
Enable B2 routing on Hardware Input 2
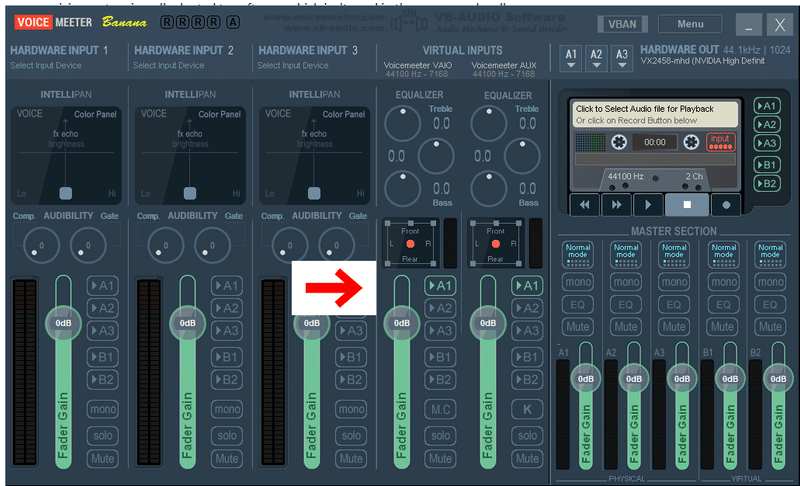tap(227, 379)
